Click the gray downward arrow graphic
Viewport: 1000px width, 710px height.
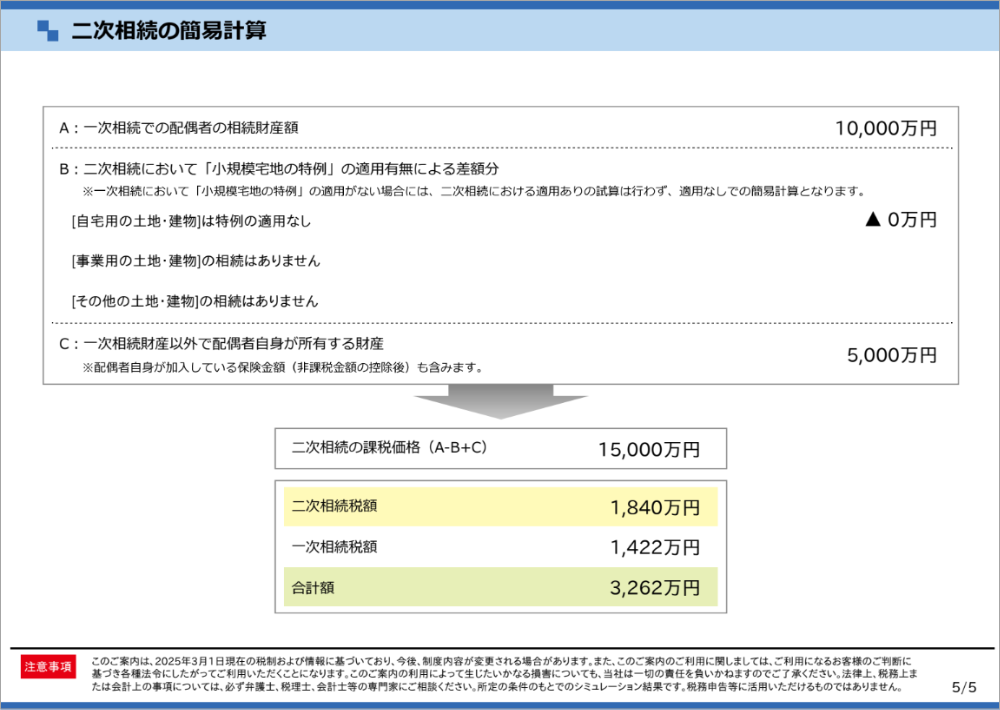coord(500,402)
